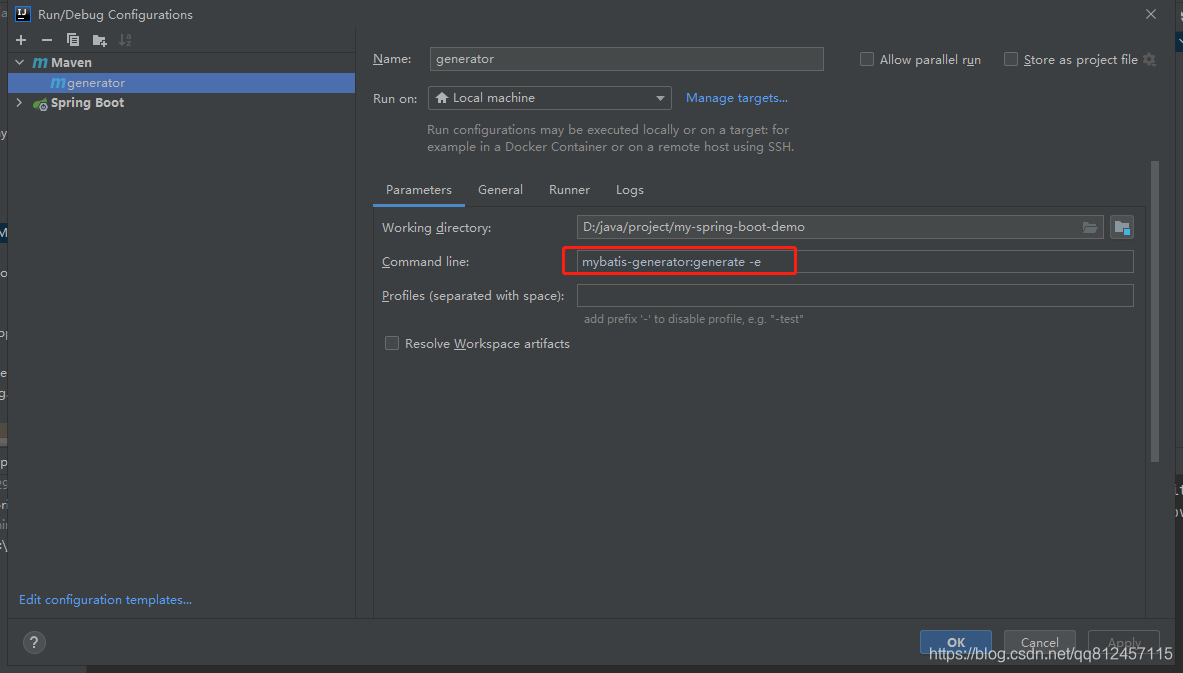Copy the selected configuration
The width and height of the screenshot is (1183, 673).
coord(72,40)
